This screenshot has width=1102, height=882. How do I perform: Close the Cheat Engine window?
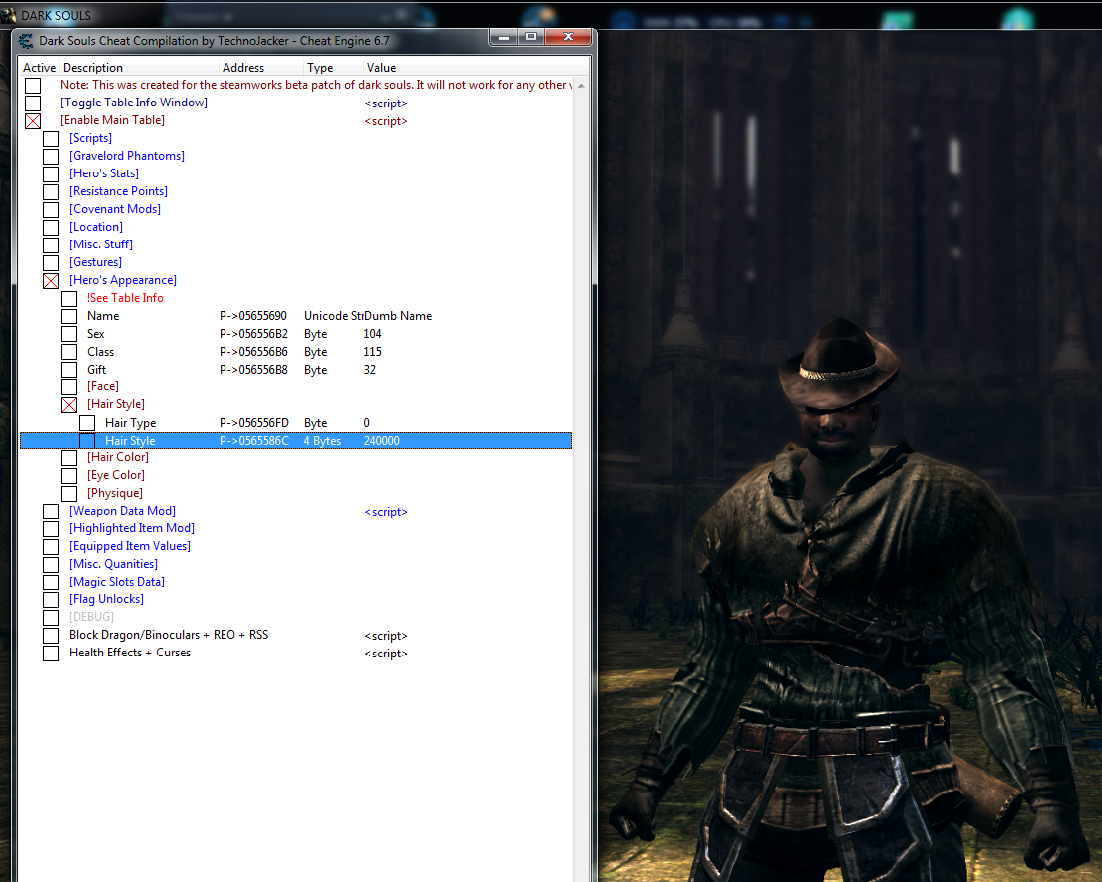(569, 37)
